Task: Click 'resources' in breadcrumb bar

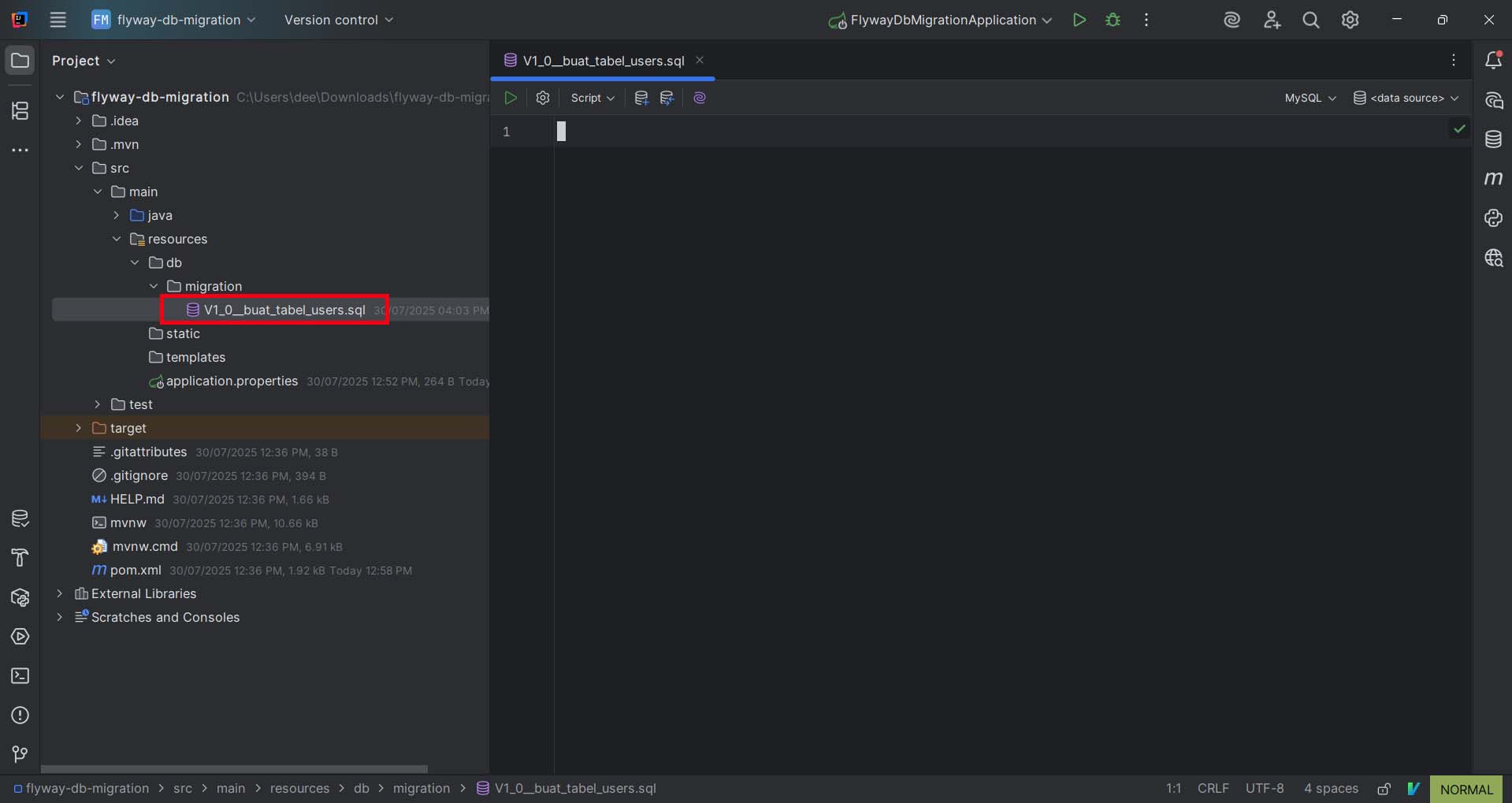Action: [299, 789]
